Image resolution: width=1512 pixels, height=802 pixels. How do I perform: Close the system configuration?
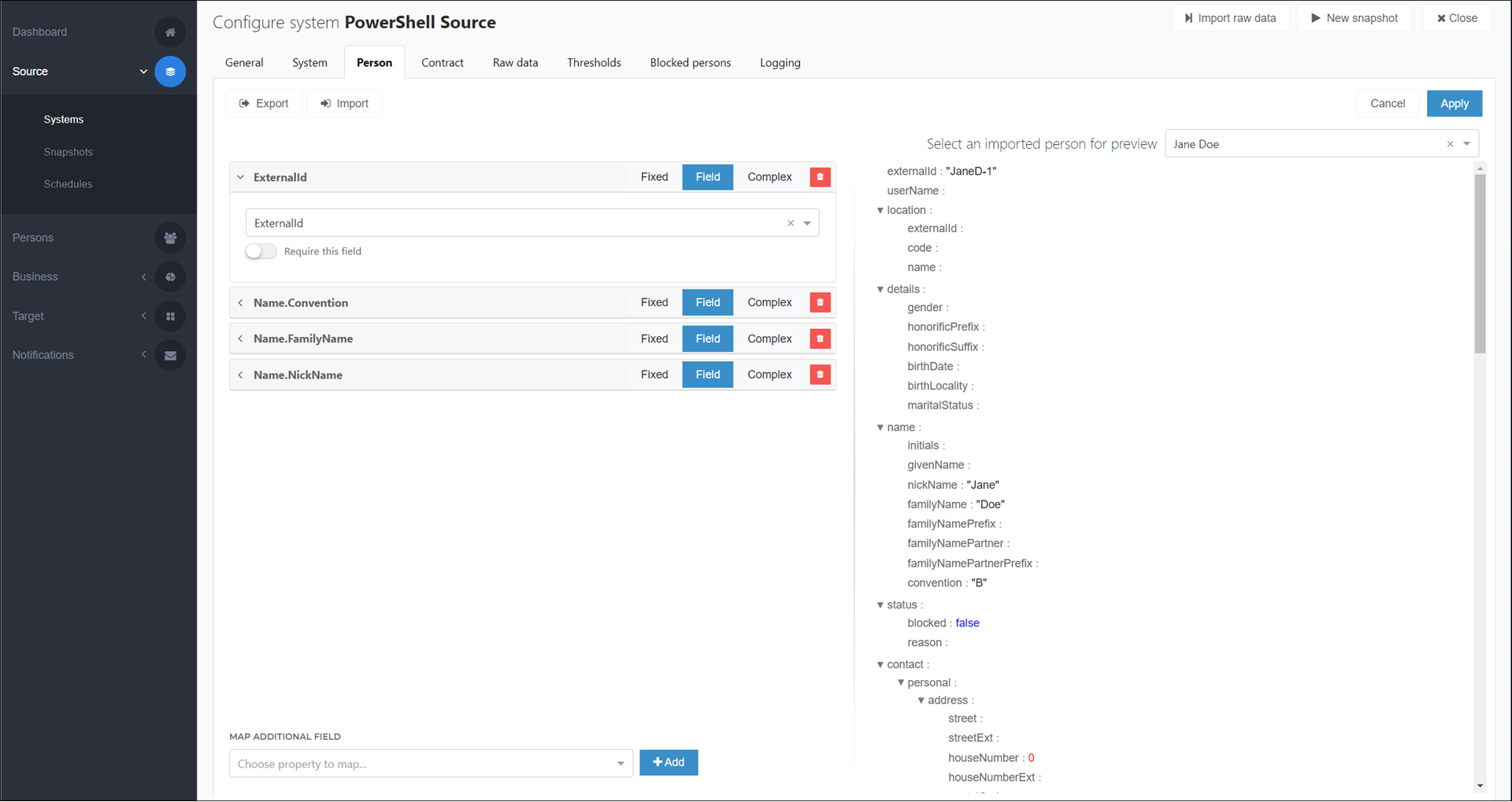[x=1457, y=18]
